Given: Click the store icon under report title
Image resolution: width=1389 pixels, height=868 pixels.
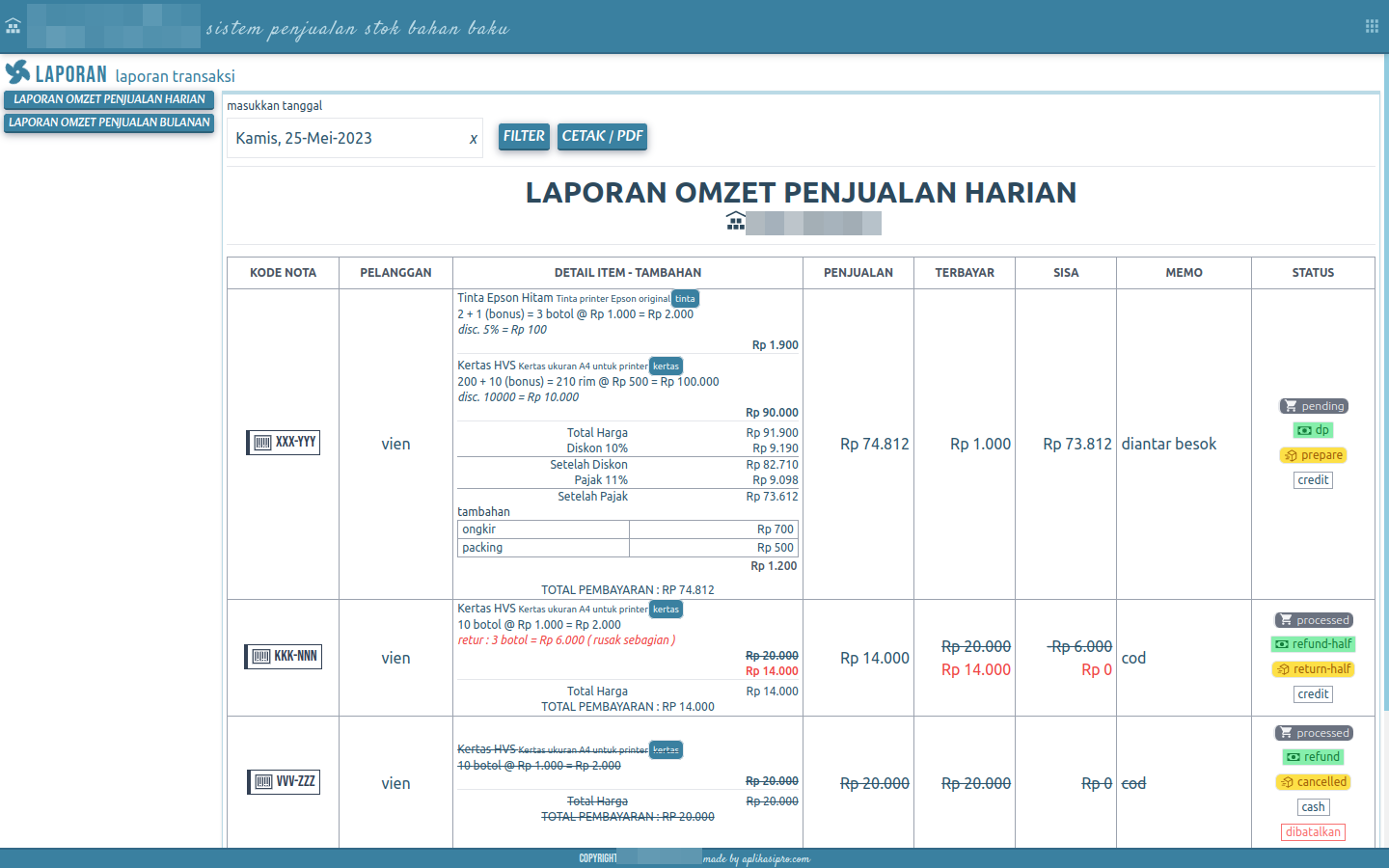Looking at the screenshot, I should coord(736,222).
